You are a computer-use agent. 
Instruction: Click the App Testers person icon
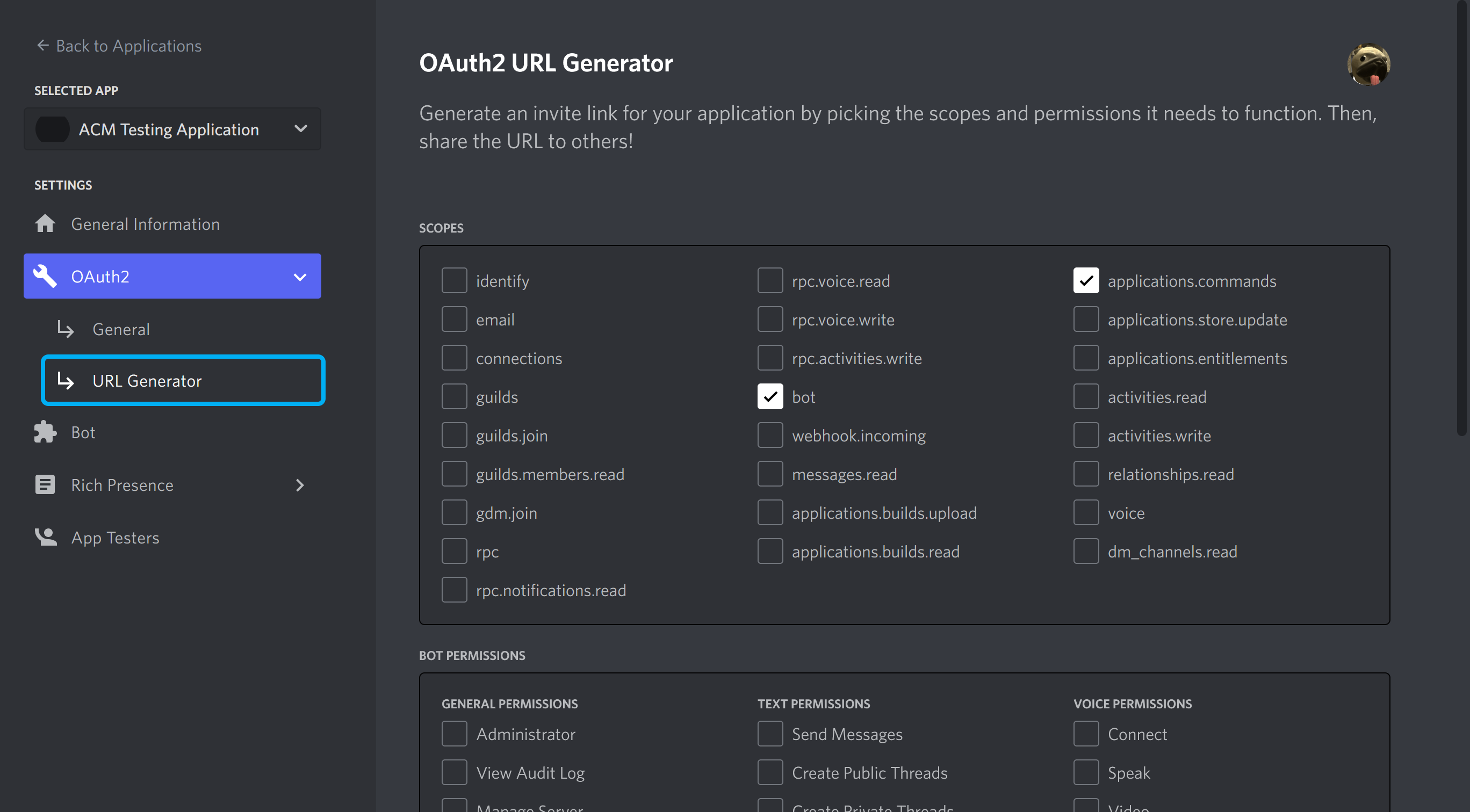[x=45, y=537]
